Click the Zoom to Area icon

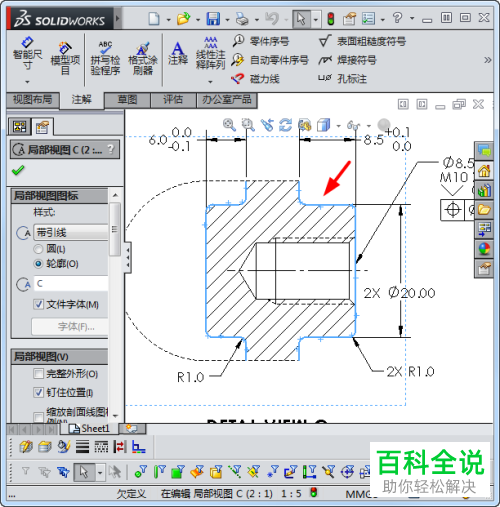248,125
